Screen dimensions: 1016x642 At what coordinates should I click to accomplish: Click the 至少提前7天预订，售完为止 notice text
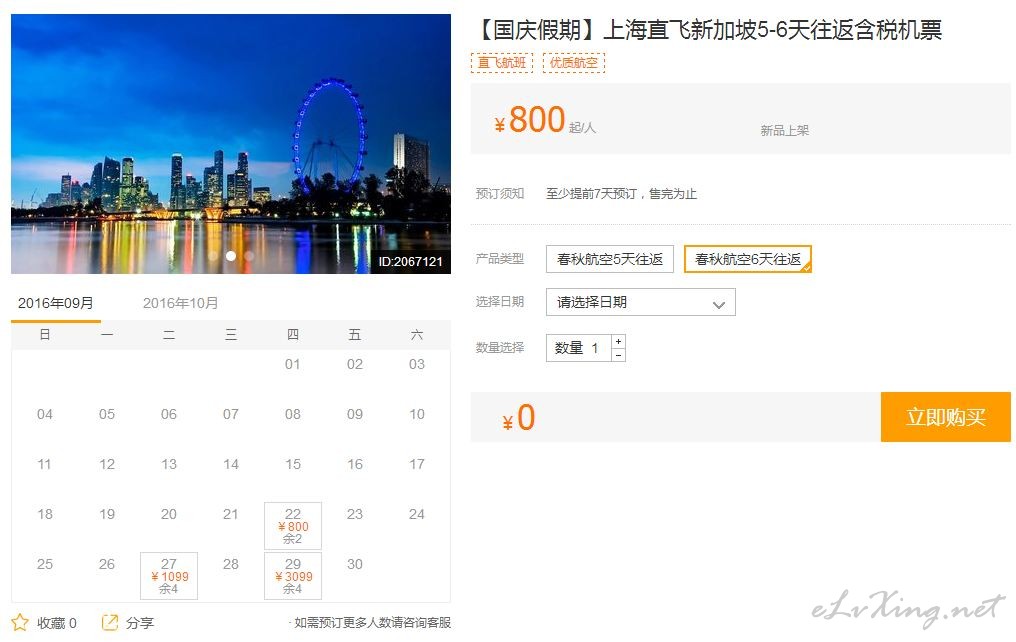pyautogui.click(x=621, y=194)
